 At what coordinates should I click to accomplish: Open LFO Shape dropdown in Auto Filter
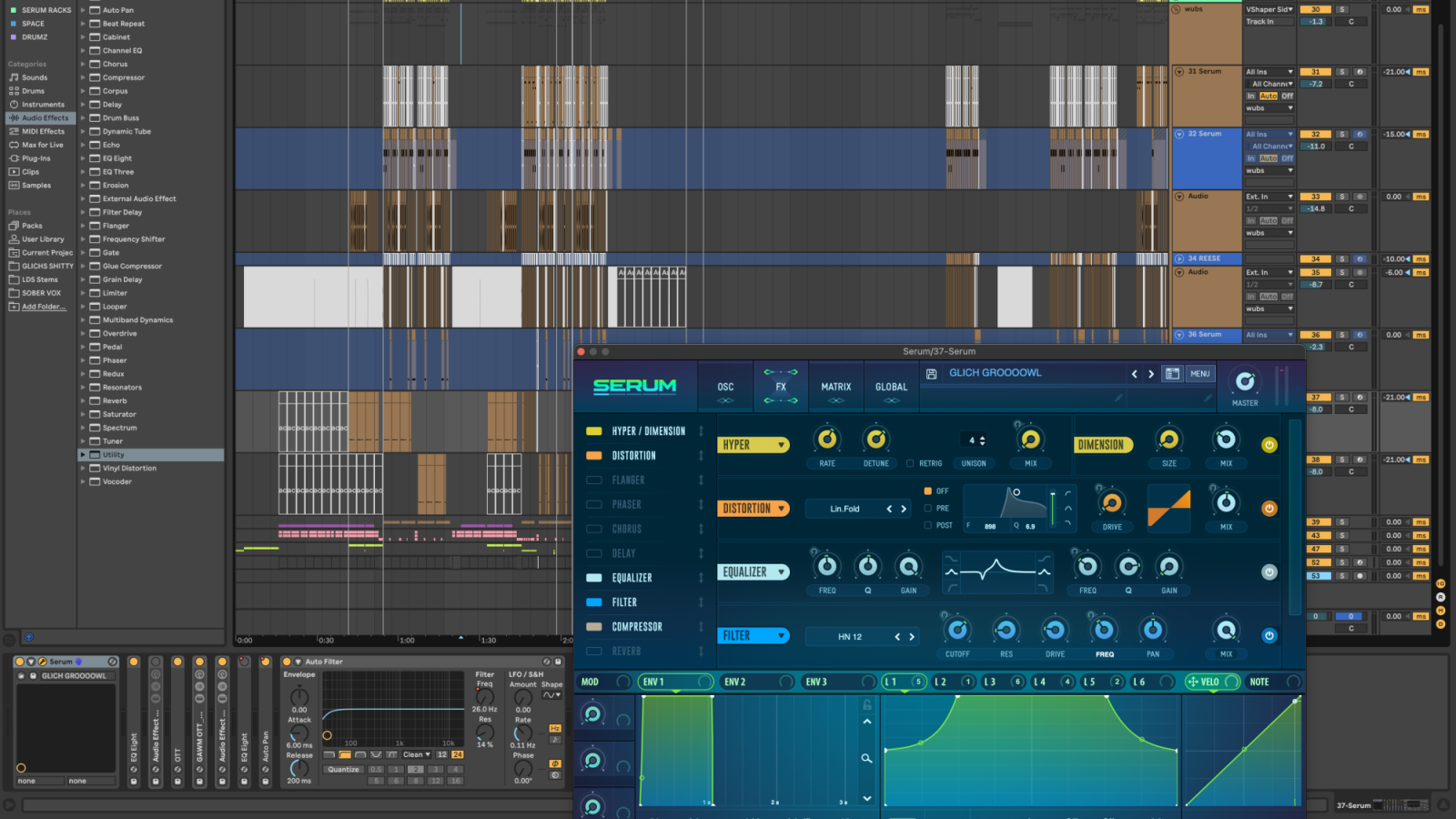(551, 695)
